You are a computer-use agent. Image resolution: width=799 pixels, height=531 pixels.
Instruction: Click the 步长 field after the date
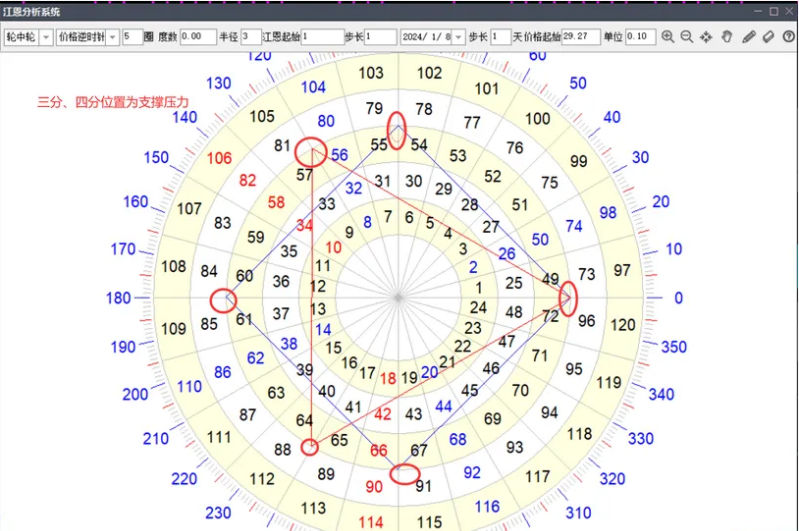point(500,37)
